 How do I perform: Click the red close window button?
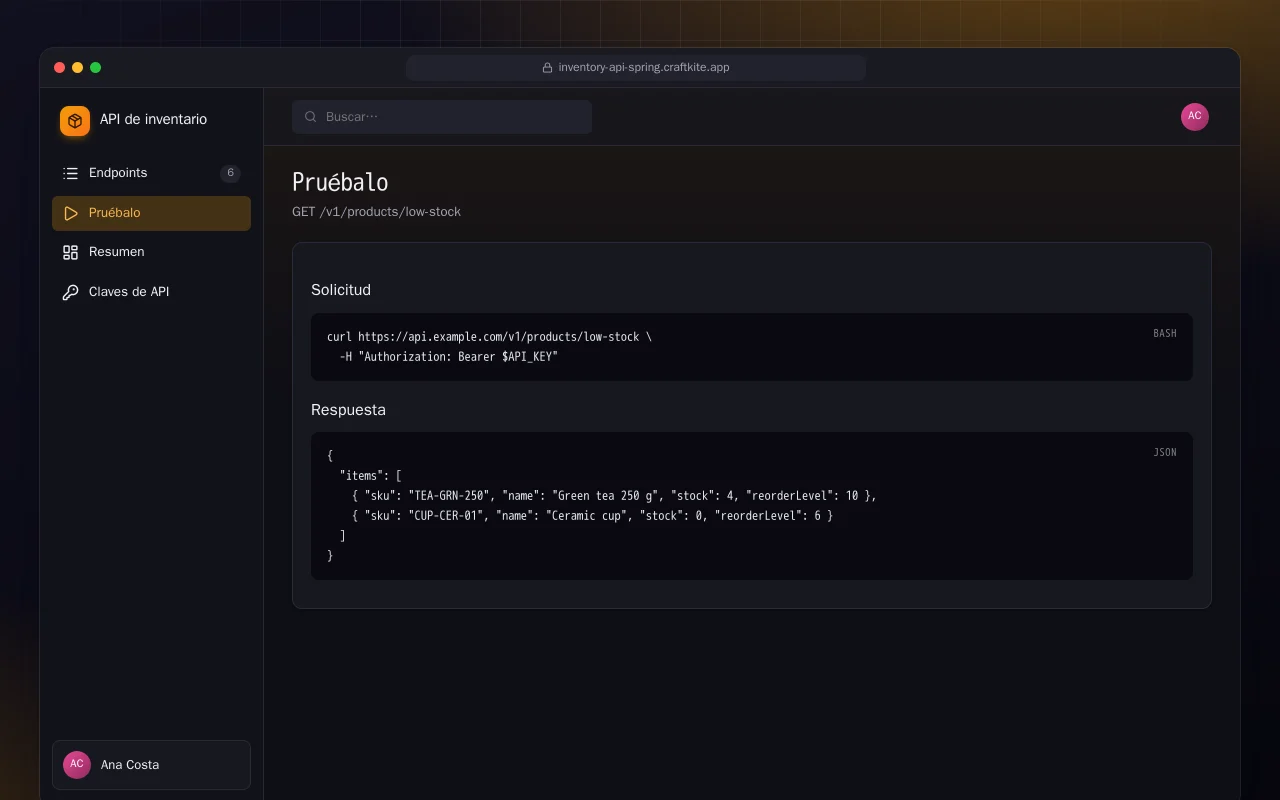point(60,68)
